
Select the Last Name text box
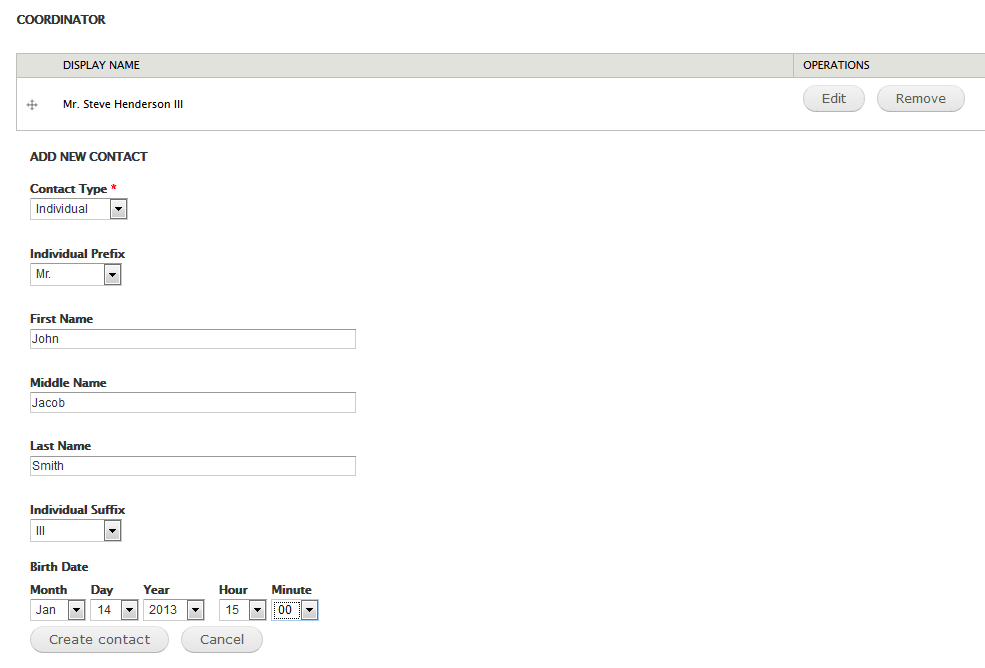[x=192, y=465]
